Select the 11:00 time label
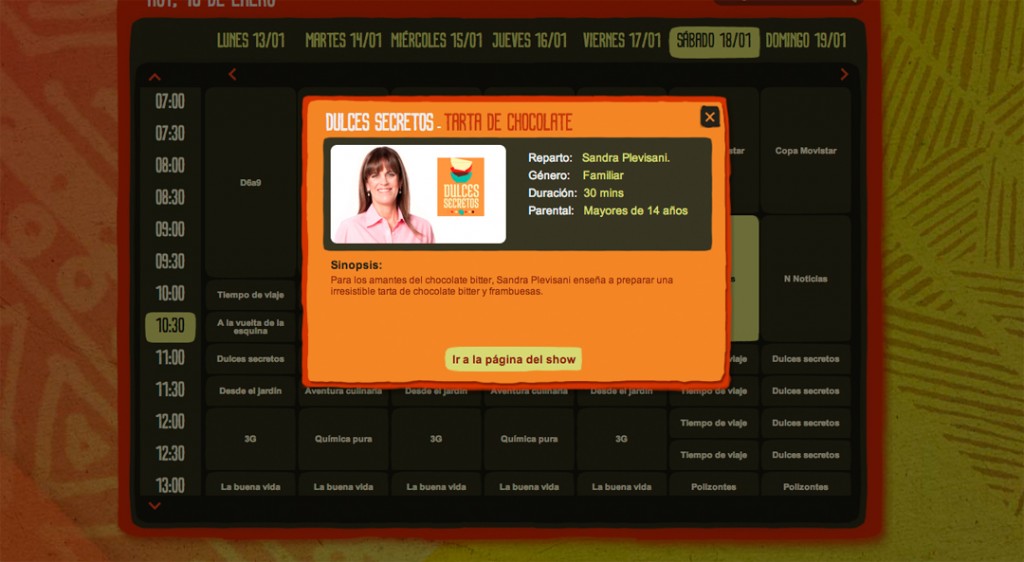Image resolution: width=1024 pixels, height=562 pixels. click(x=170, y=358)
